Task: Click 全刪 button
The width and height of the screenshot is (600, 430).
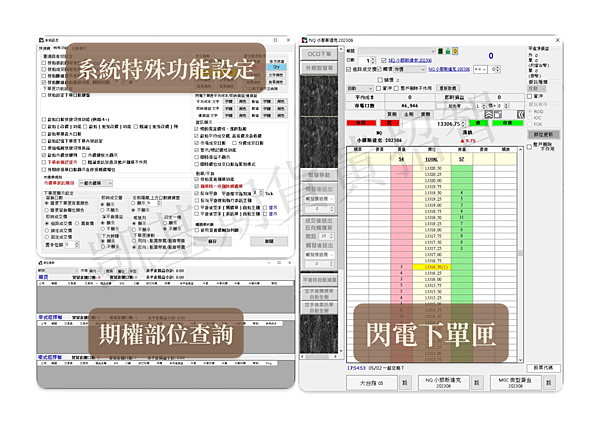Action: [408, 114]
